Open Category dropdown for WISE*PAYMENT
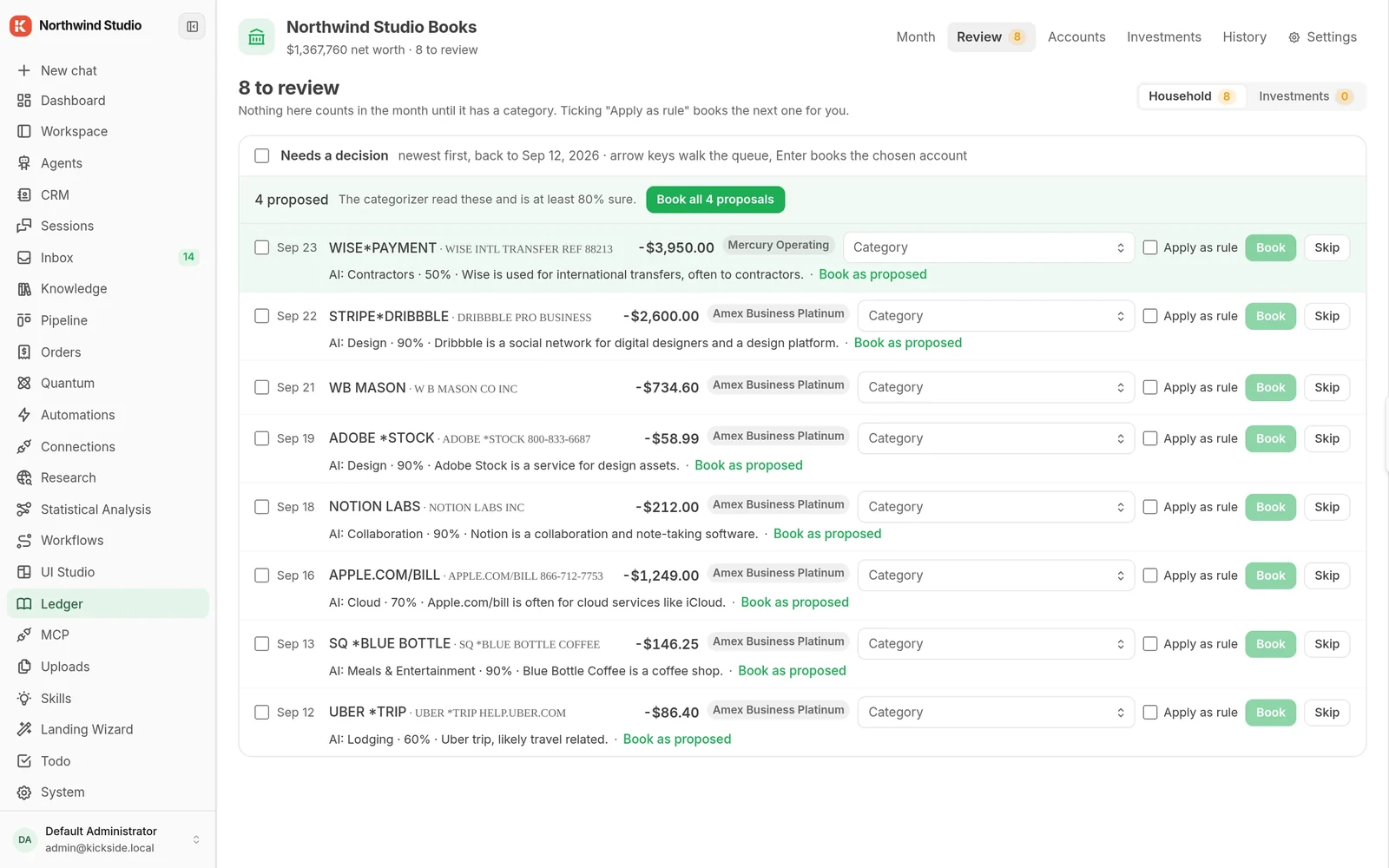Image resolution: width=1389 pixels, height=868 pixels. [989, 247]
